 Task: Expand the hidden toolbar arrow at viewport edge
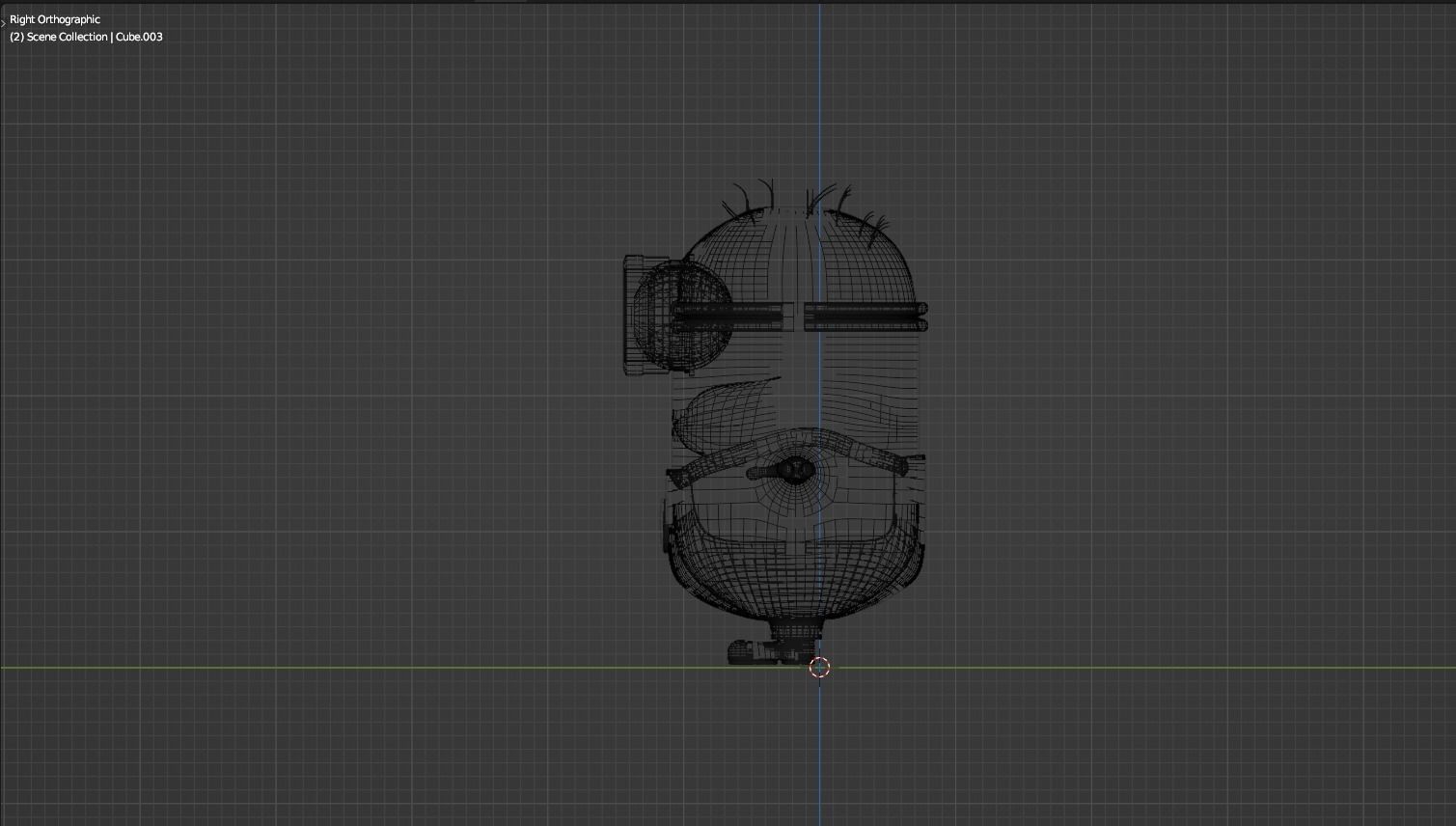[x=3, y=22]
